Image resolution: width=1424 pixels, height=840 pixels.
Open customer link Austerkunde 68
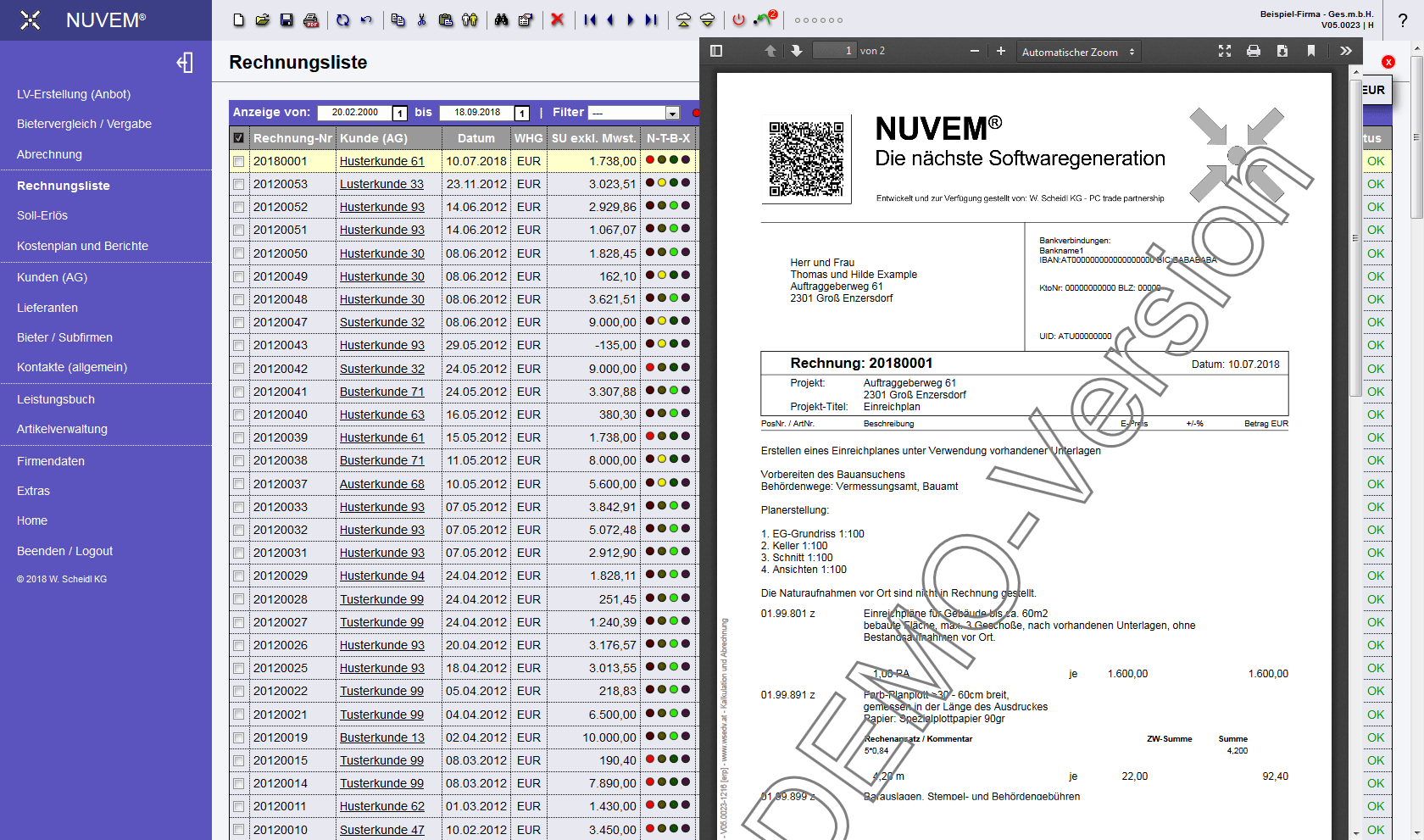tap(381, 484)
